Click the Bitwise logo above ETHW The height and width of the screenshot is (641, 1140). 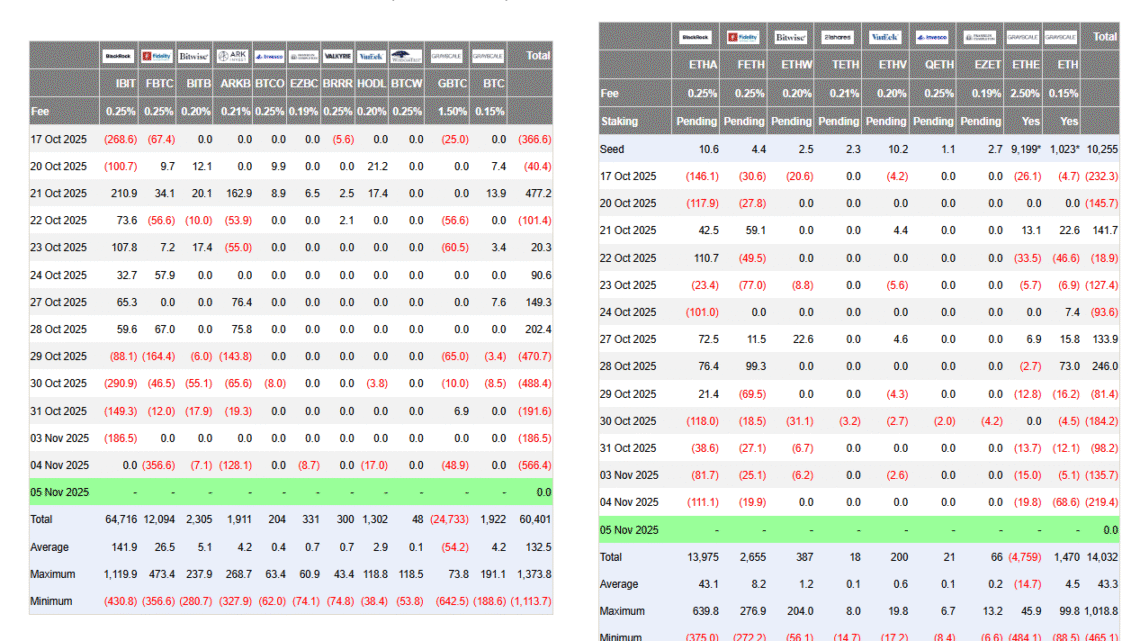coord(790,37)
